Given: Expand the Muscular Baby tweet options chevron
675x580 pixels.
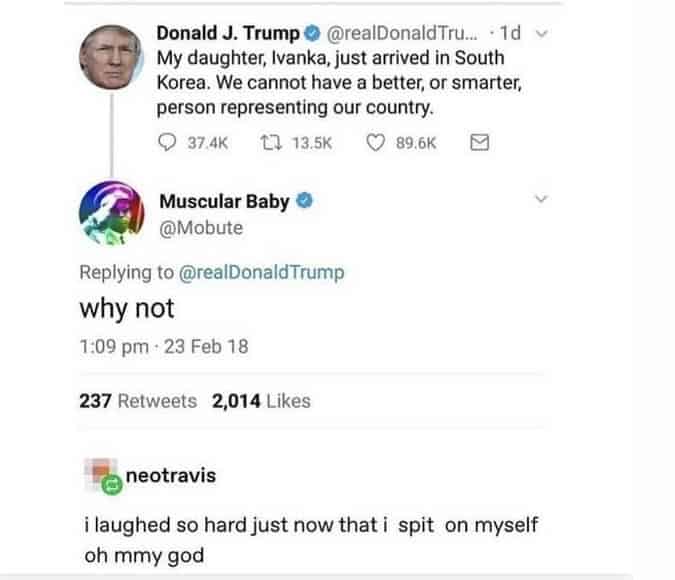Looking at the screenshot, I should tap(542, 200).
